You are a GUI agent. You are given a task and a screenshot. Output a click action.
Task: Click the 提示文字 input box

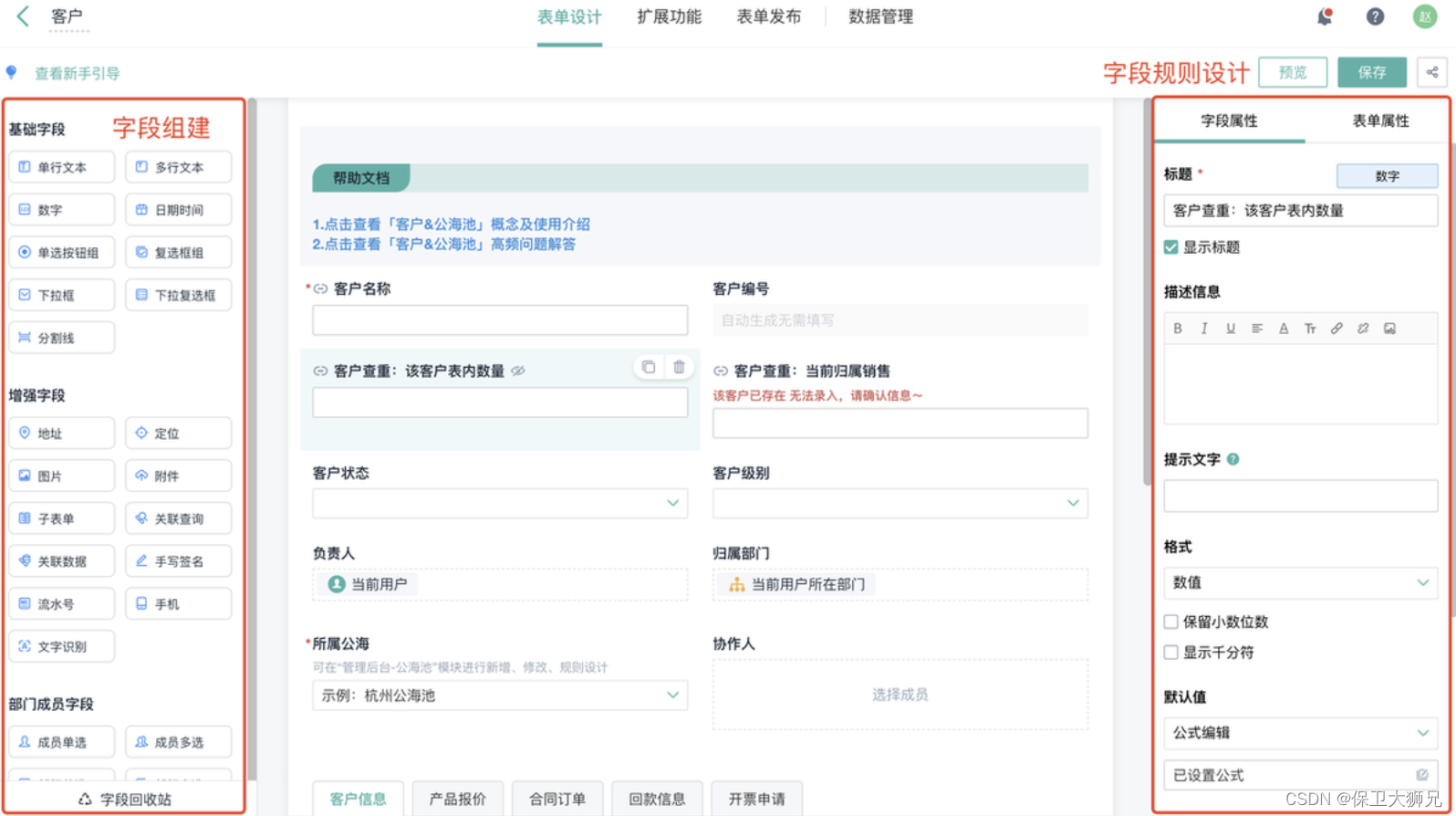click(x=1301, y=497)
